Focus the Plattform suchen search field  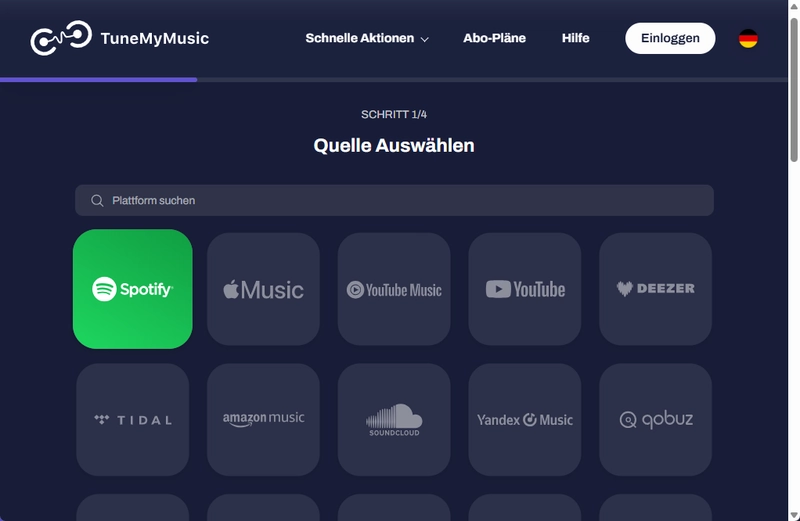[394, 200]
